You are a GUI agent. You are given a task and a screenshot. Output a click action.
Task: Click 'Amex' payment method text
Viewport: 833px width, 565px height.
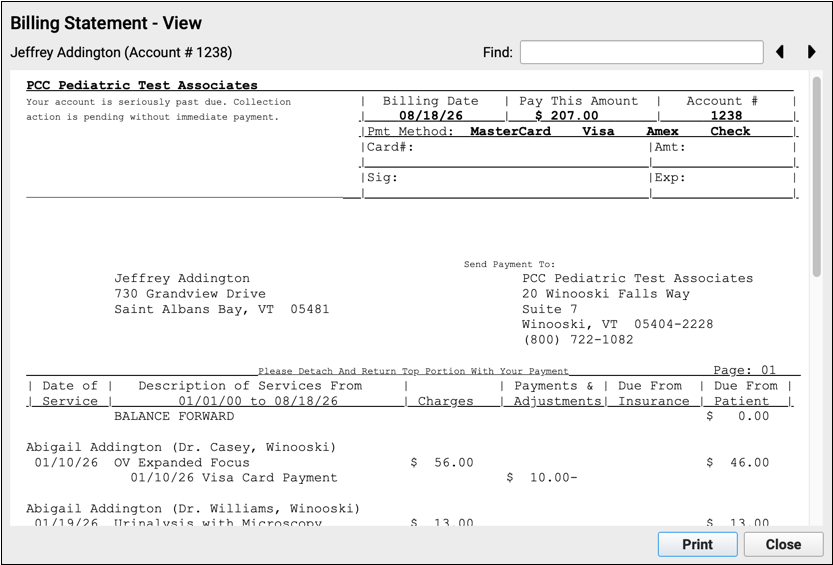click(x=662, y=131)
